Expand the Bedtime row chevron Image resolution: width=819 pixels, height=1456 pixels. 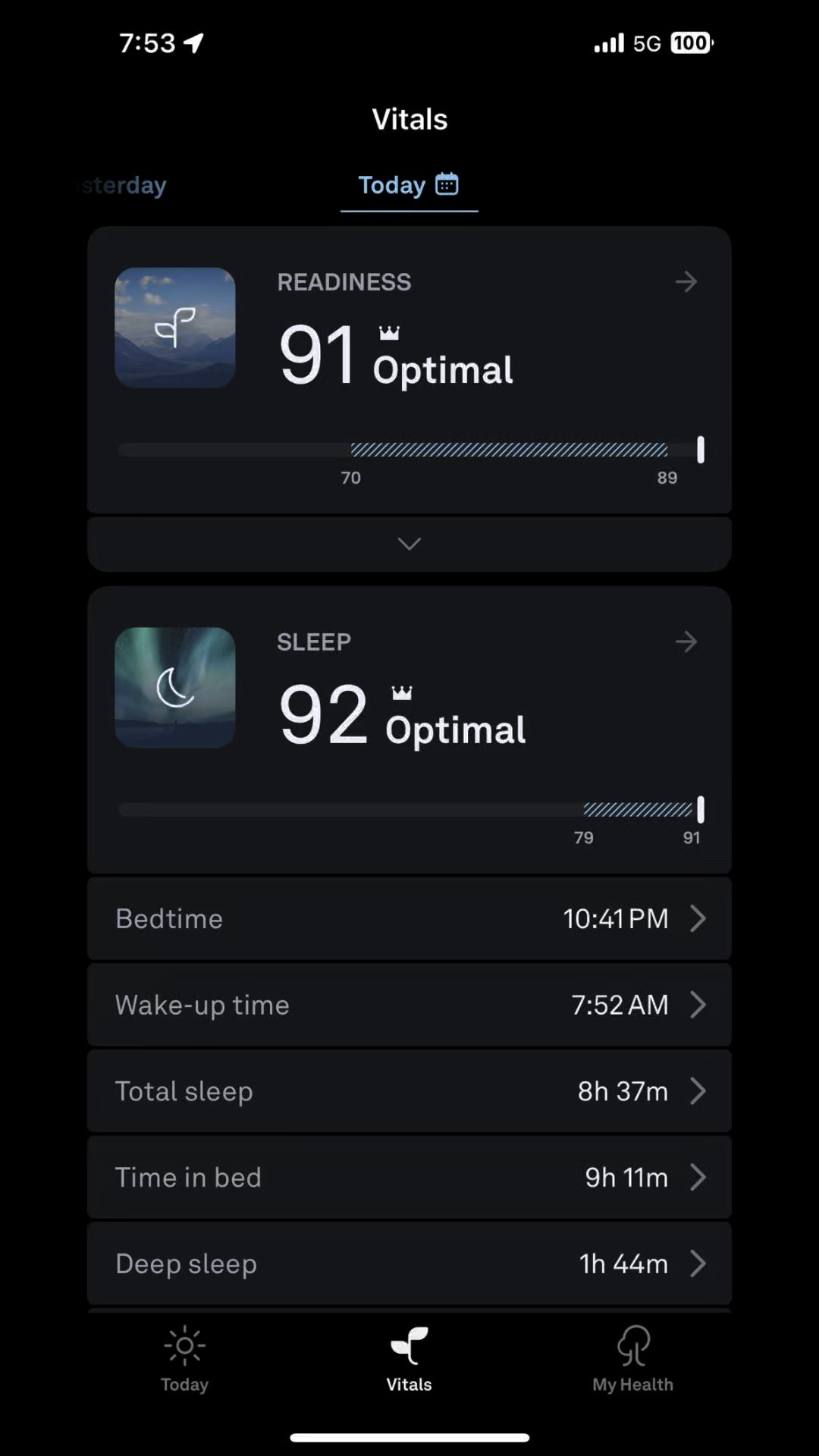[698, 918]
